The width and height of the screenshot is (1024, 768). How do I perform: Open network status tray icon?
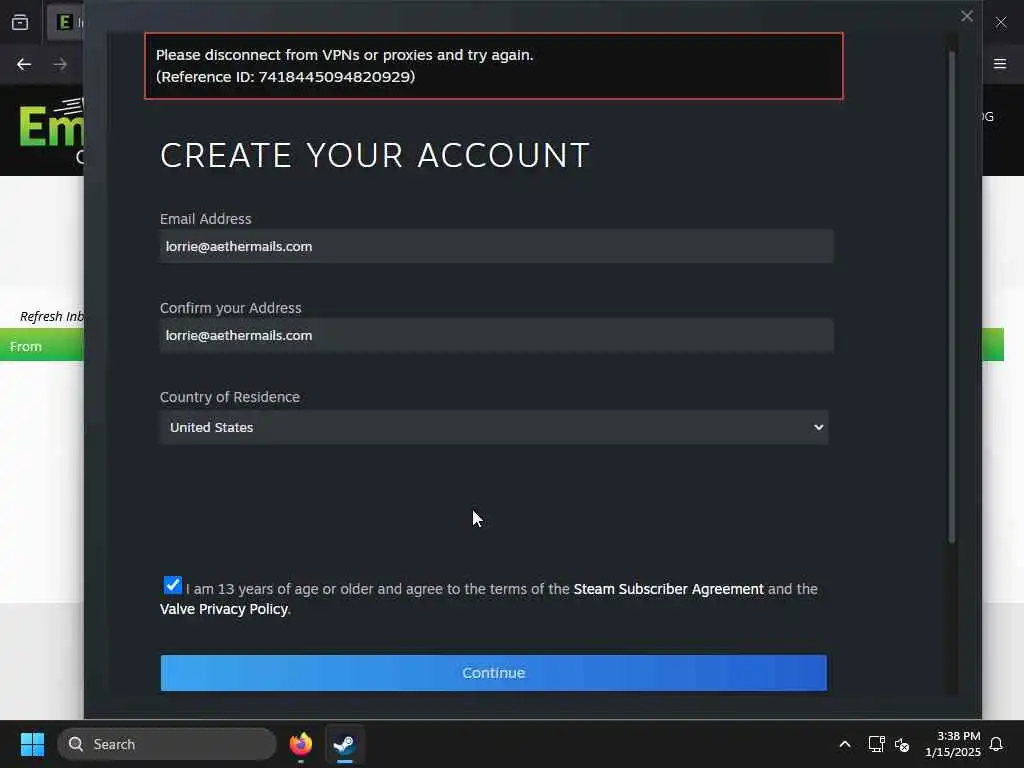(876, 744)
